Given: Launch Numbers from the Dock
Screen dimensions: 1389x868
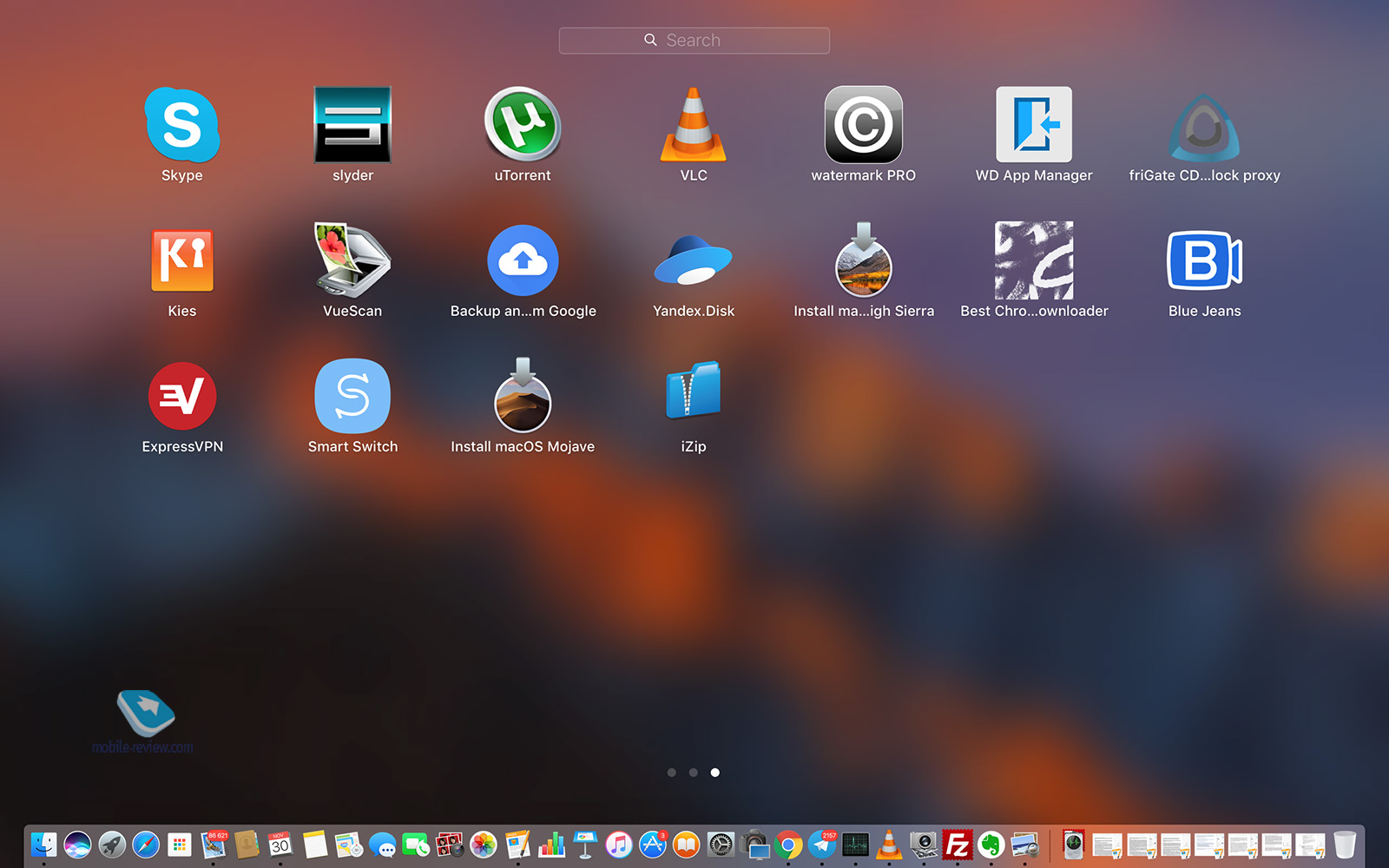Looking at the screenshot, I should [551, 845].
